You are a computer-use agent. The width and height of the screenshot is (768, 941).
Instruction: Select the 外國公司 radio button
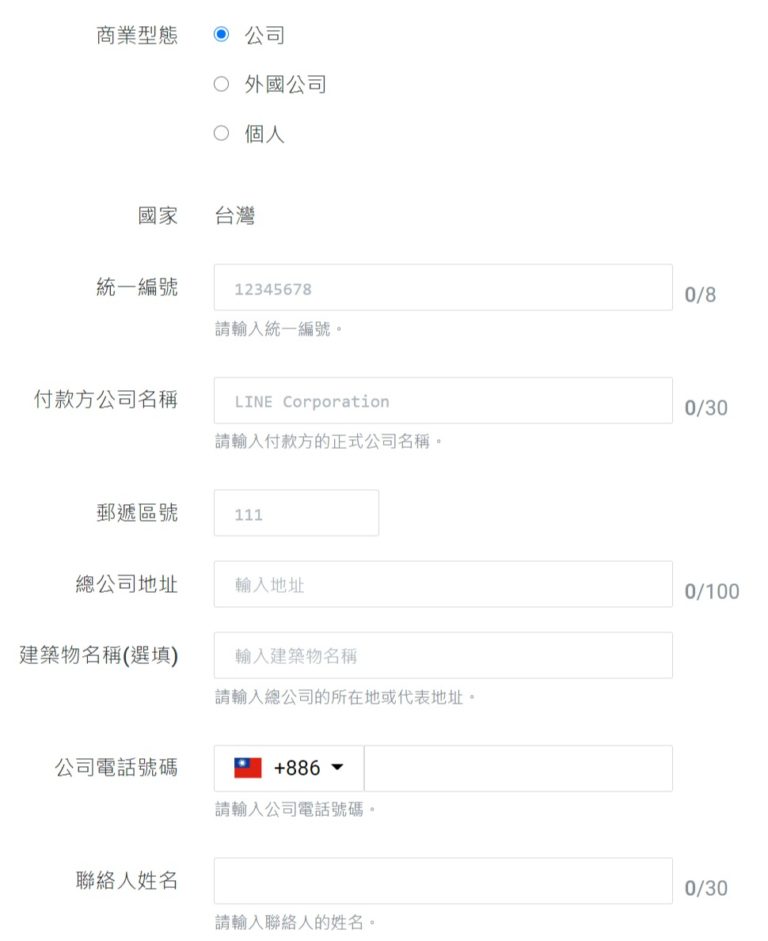[221, 84]
